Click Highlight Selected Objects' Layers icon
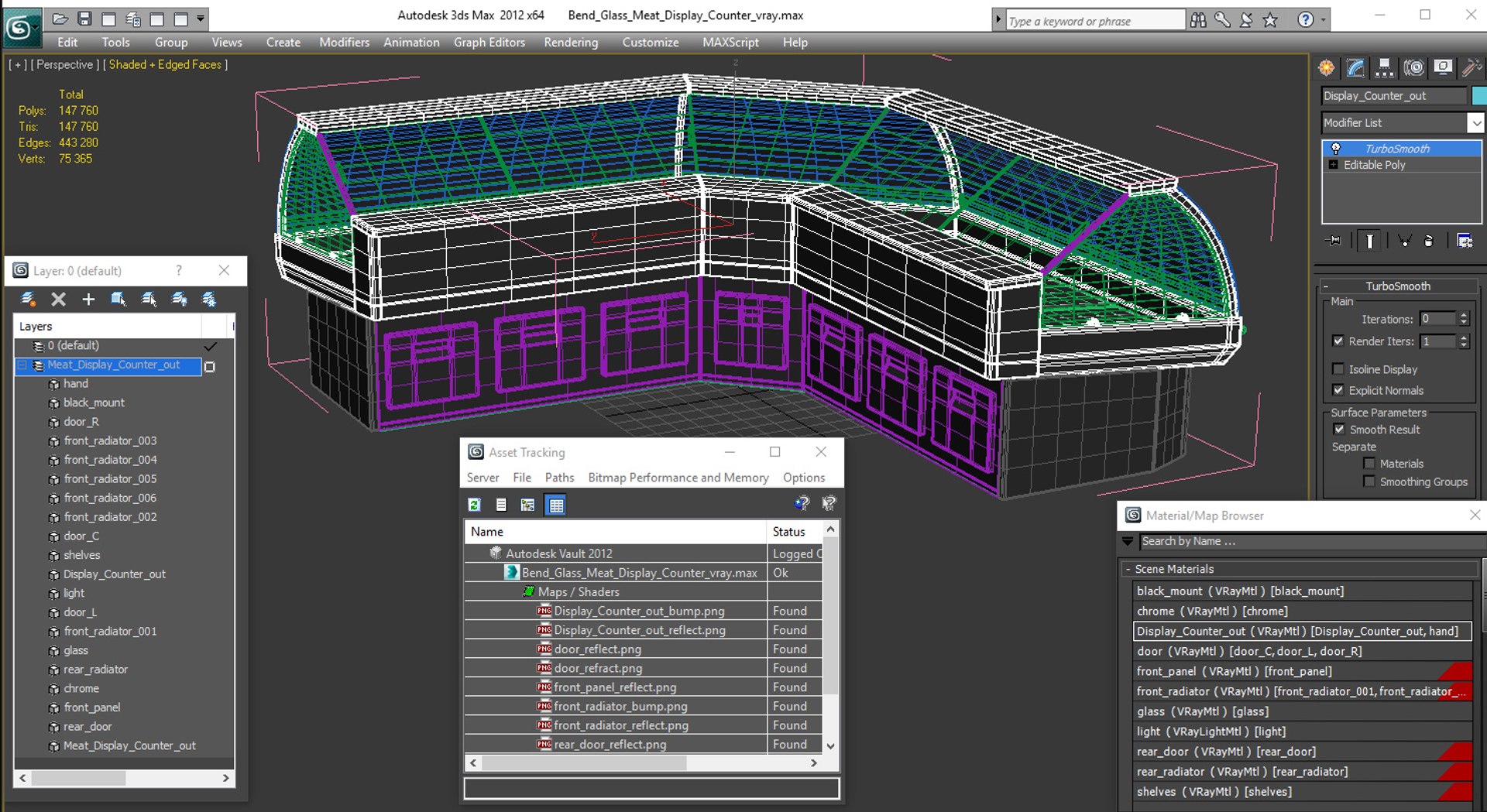The image size is (1487, 812). 149,299
